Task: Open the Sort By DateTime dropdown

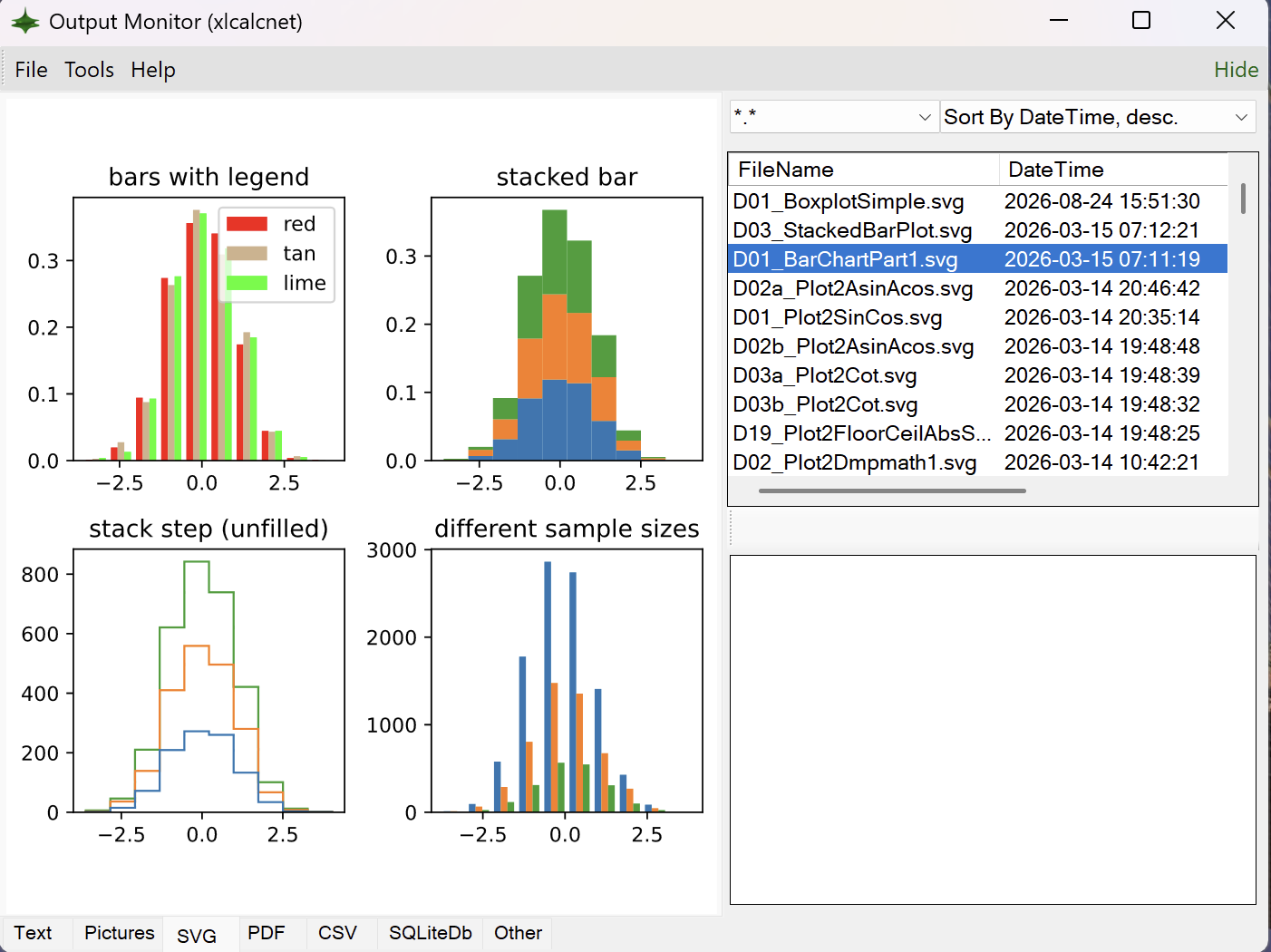Action: click(1098, 117)
